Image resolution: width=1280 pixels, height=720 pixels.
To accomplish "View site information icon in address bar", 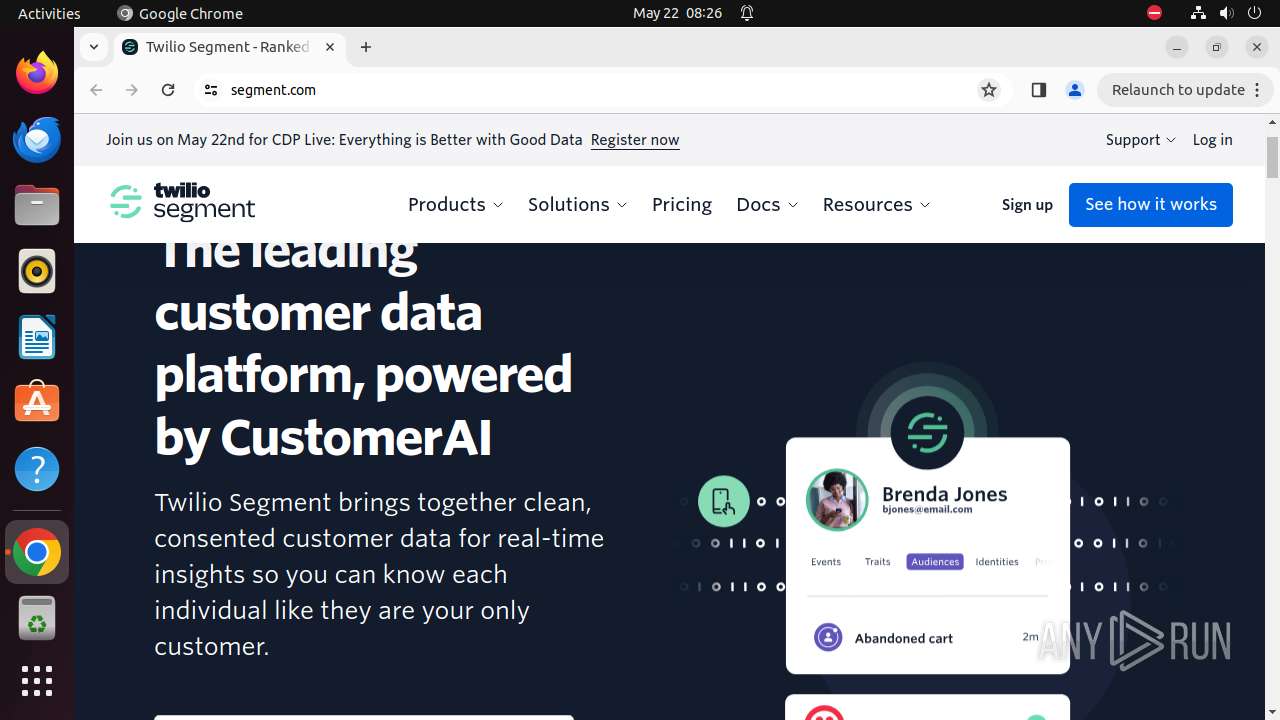I will [210, 90].
